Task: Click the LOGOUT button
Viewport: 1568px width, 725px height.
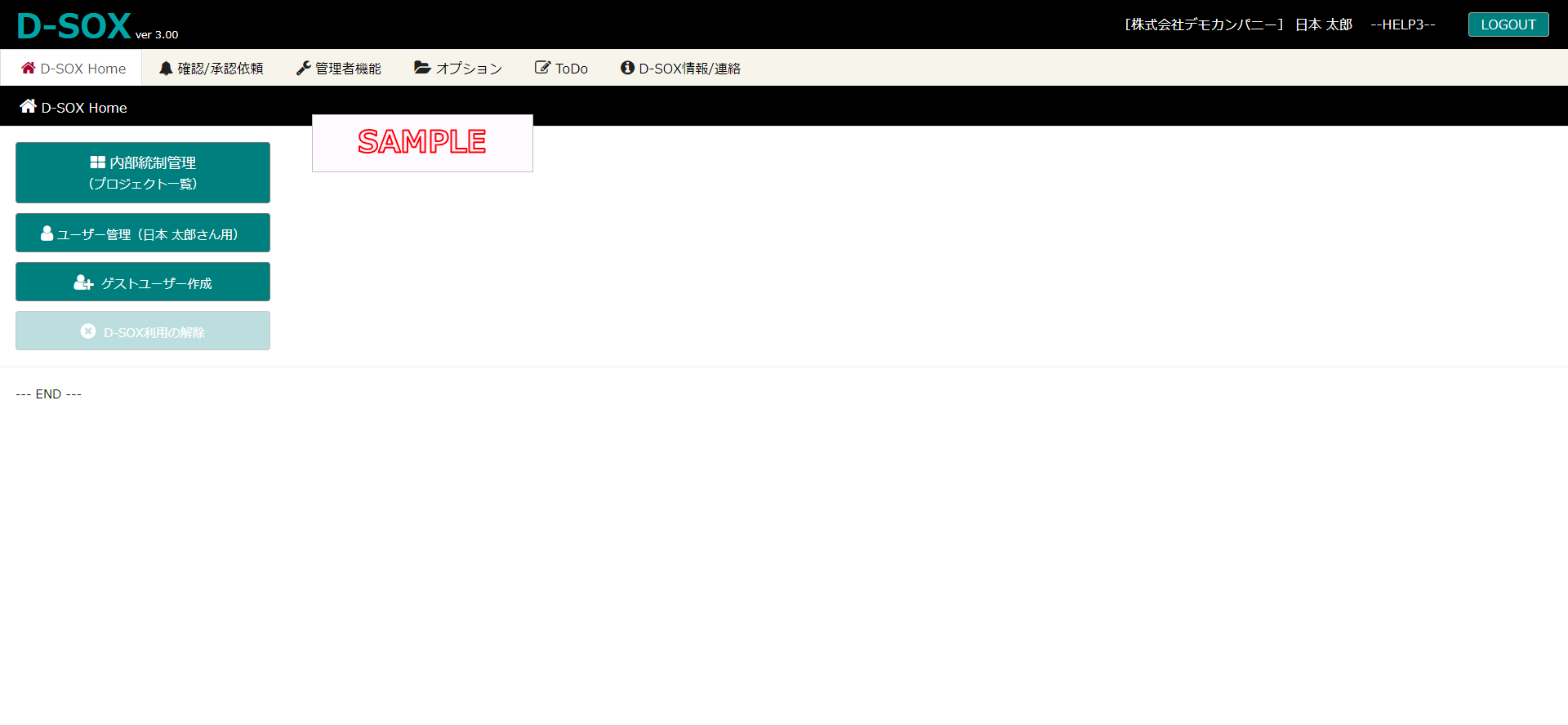Action: [x=1508, y=24]
